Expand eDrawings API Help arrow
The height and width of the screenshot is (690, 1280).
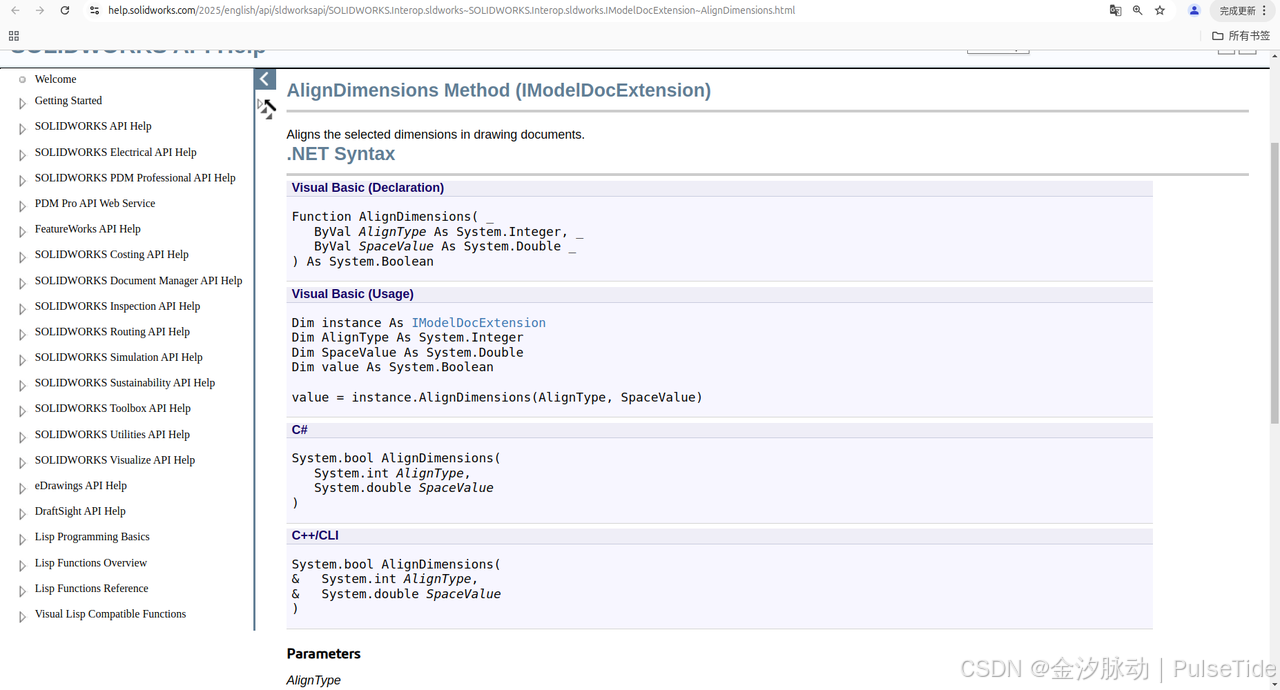click(x=22, y=488)
